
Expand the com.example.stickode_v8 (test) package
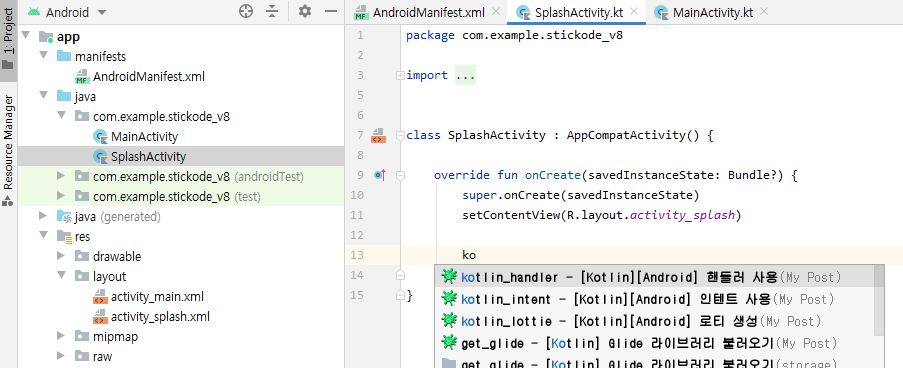(x=61, y=196)
